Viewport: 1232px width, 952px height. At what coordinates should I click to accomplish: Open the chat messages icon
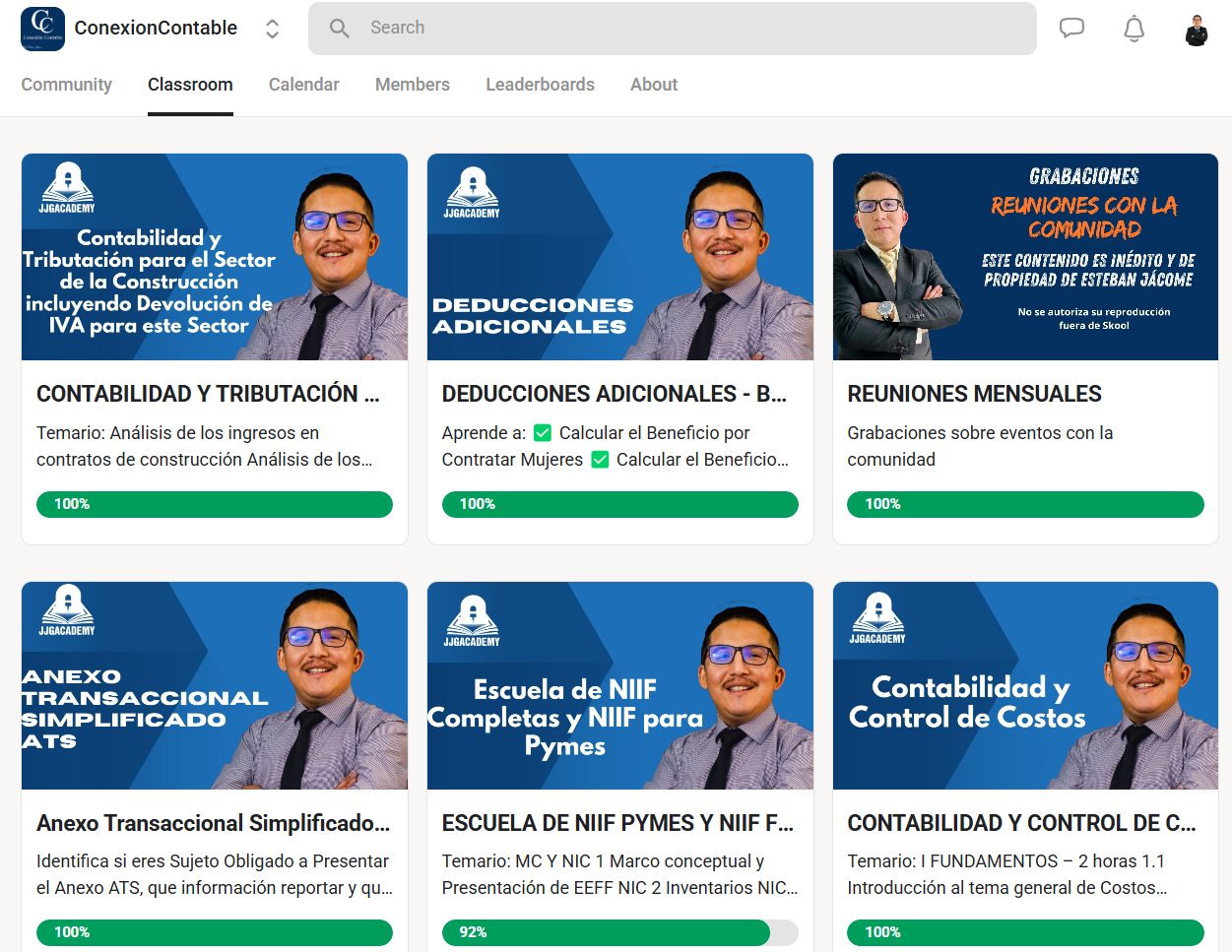coord(1071,29)
